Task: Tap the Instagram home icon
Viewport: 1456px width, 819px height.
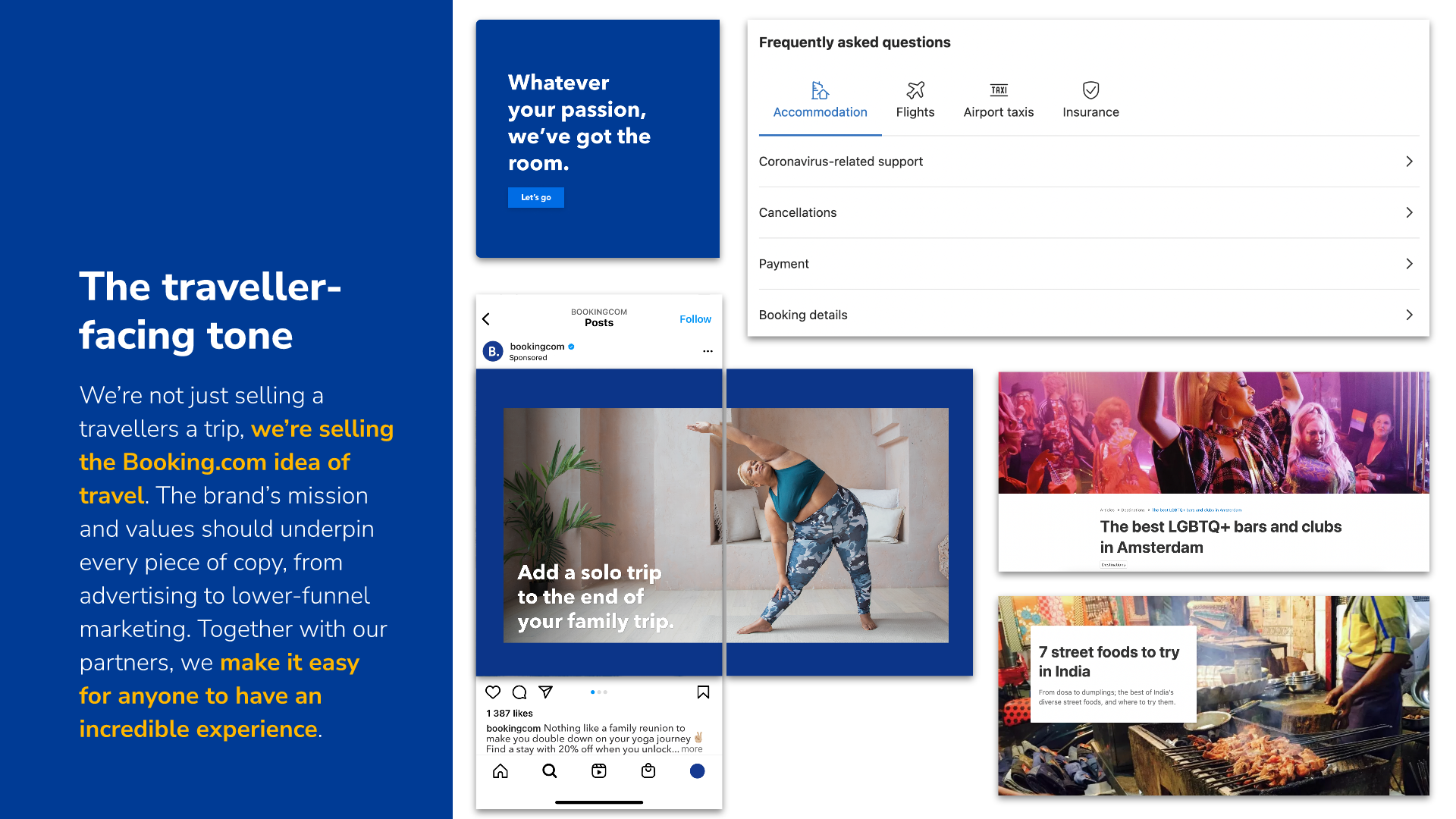Action: (500, 771)
